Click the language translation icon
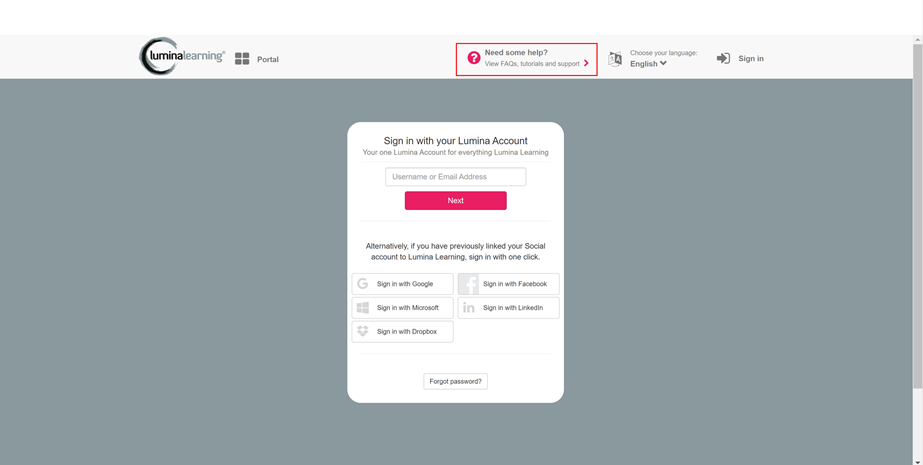 615,59
